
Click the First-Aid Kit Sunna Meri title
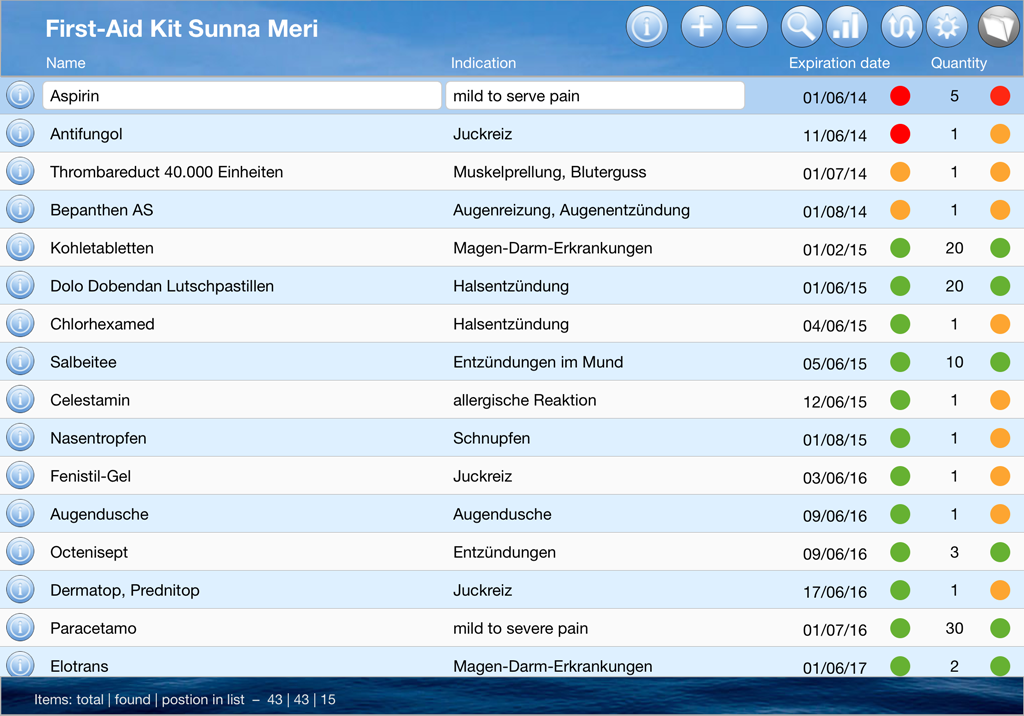[182, 28]
